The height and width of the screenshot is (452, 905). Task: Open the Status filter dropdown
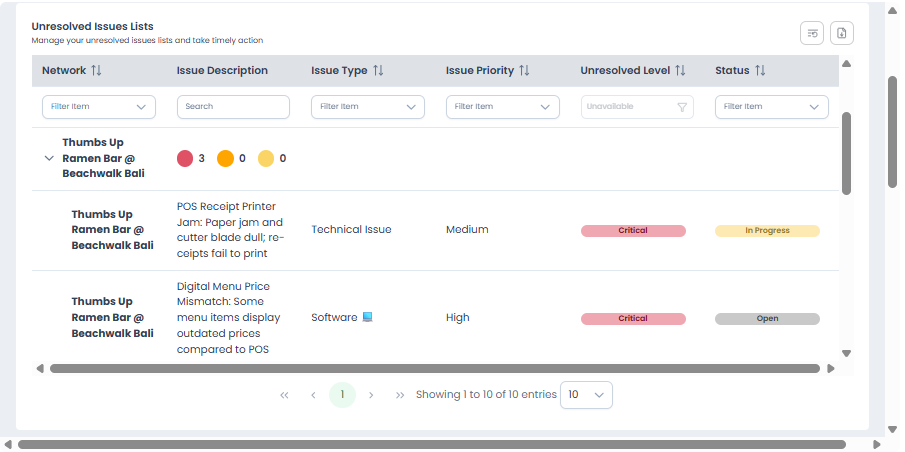771,107
